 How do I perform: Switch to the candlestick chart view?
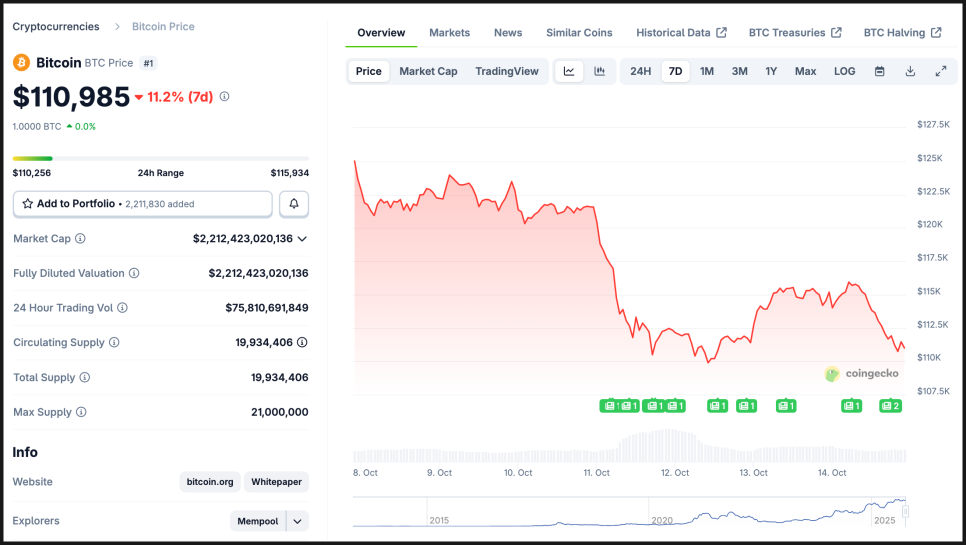coord(600,71)
